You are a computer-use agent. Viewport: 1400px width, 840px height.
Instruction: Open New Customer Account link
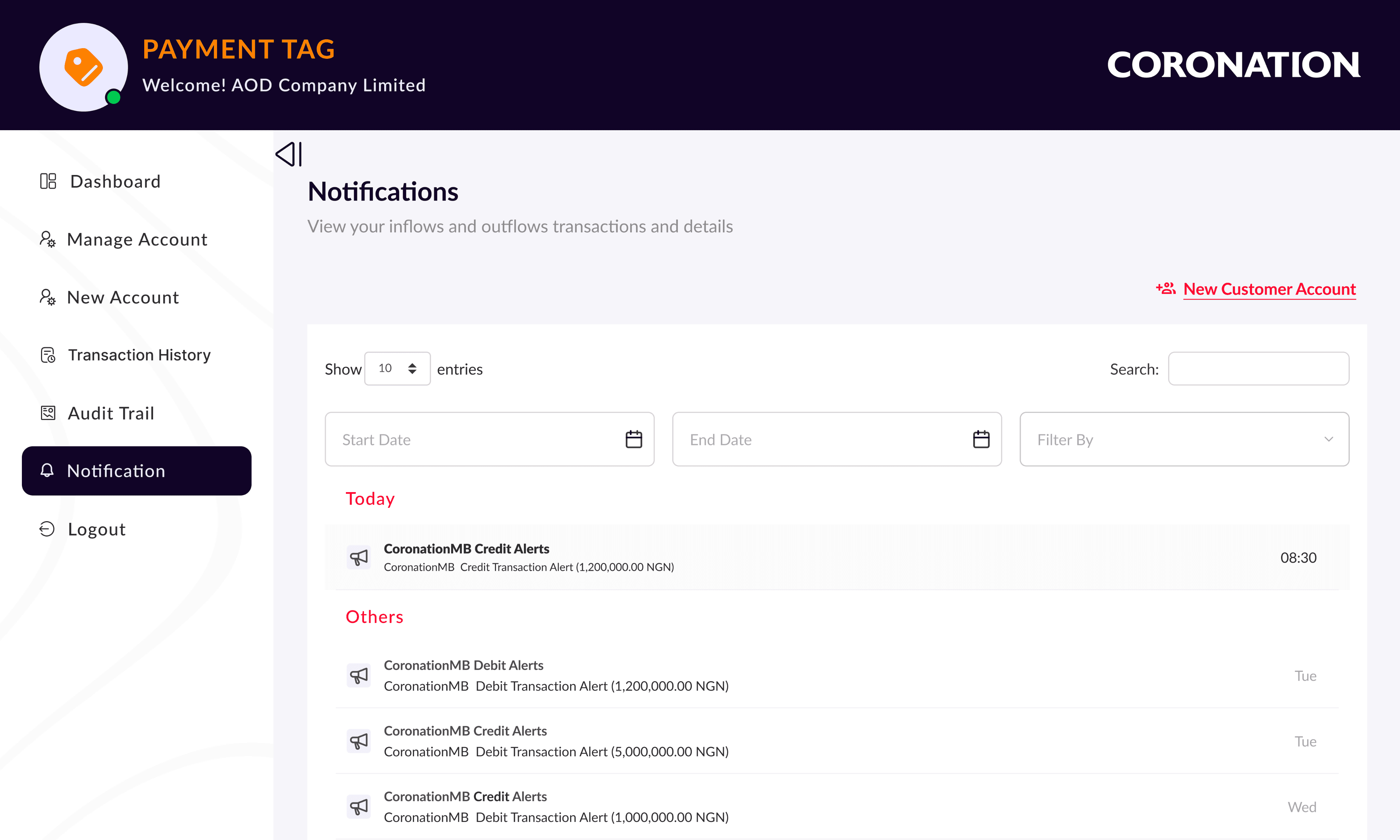point(1269,289)
